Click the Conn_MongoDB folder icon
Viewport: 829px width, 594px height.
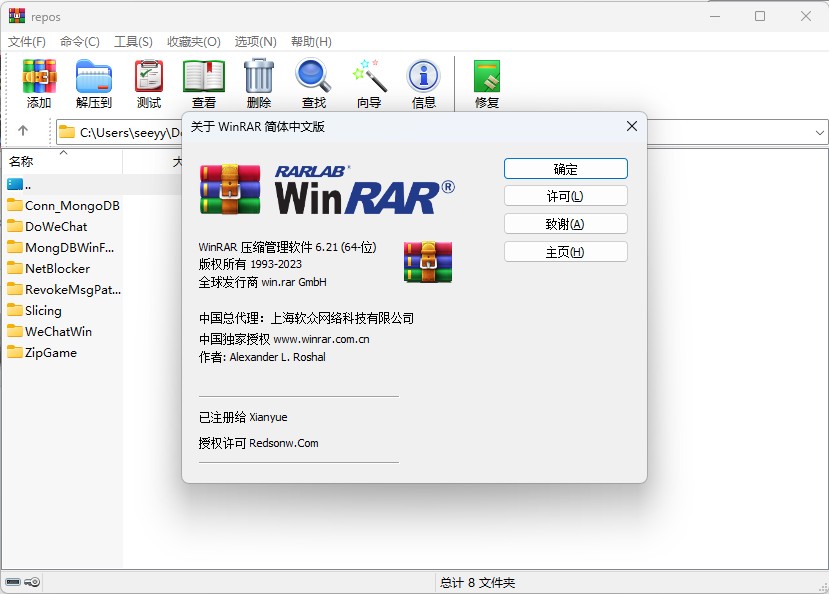click(15, 205)
